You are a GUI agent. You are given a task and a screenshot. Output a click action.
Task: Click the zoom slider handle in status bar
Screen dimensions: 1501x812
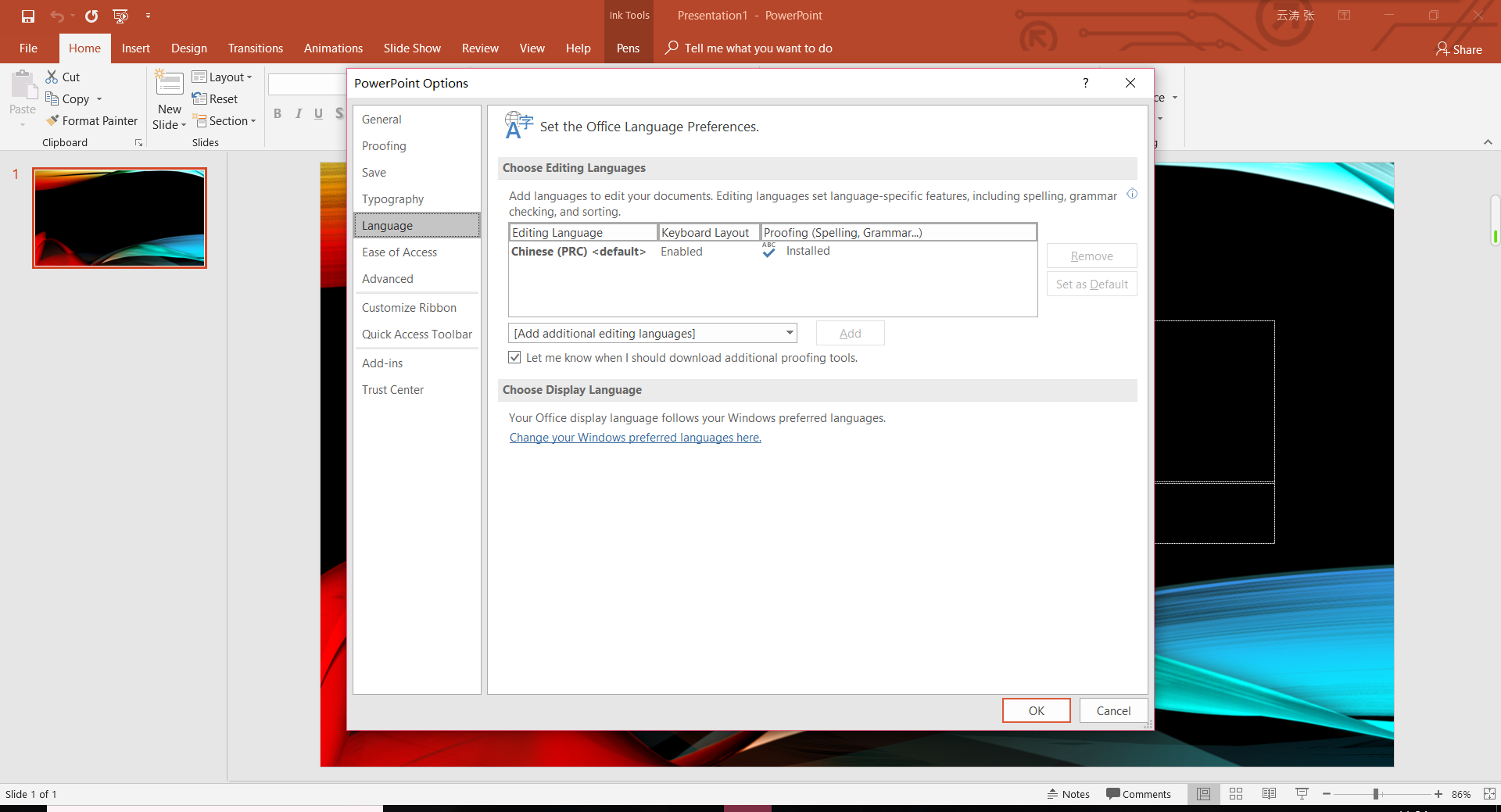(1376, 794)
